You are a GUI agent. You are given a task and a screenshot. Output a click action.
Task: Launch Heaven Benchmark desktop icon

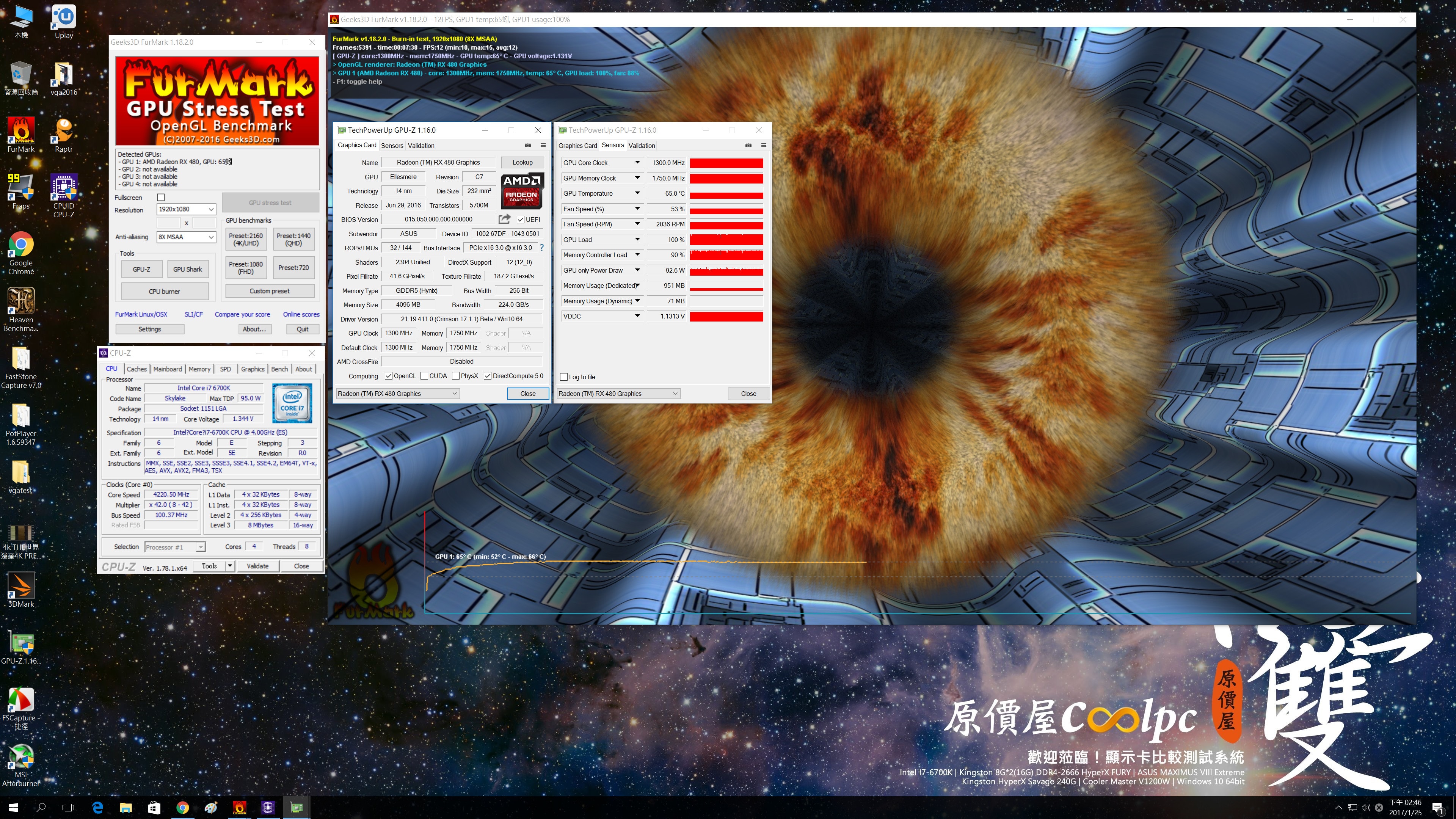pos(21,310)
